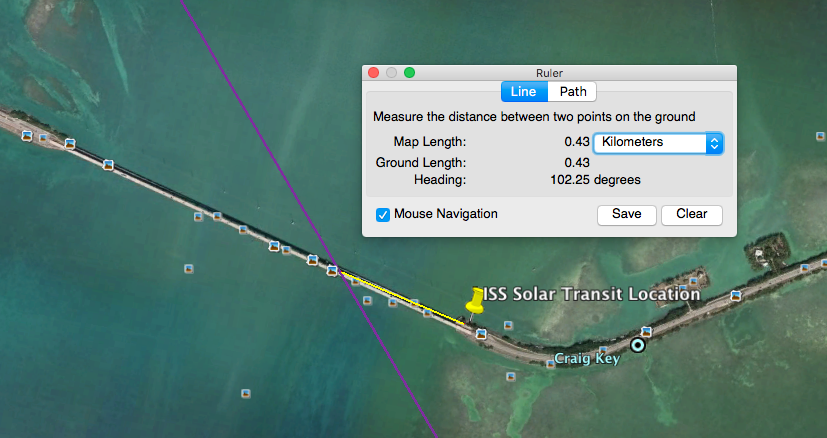Open the Kilometers unit dropdown
This screenshot has height=438, width=827.
pyautogui.click(x=658, y=142)
